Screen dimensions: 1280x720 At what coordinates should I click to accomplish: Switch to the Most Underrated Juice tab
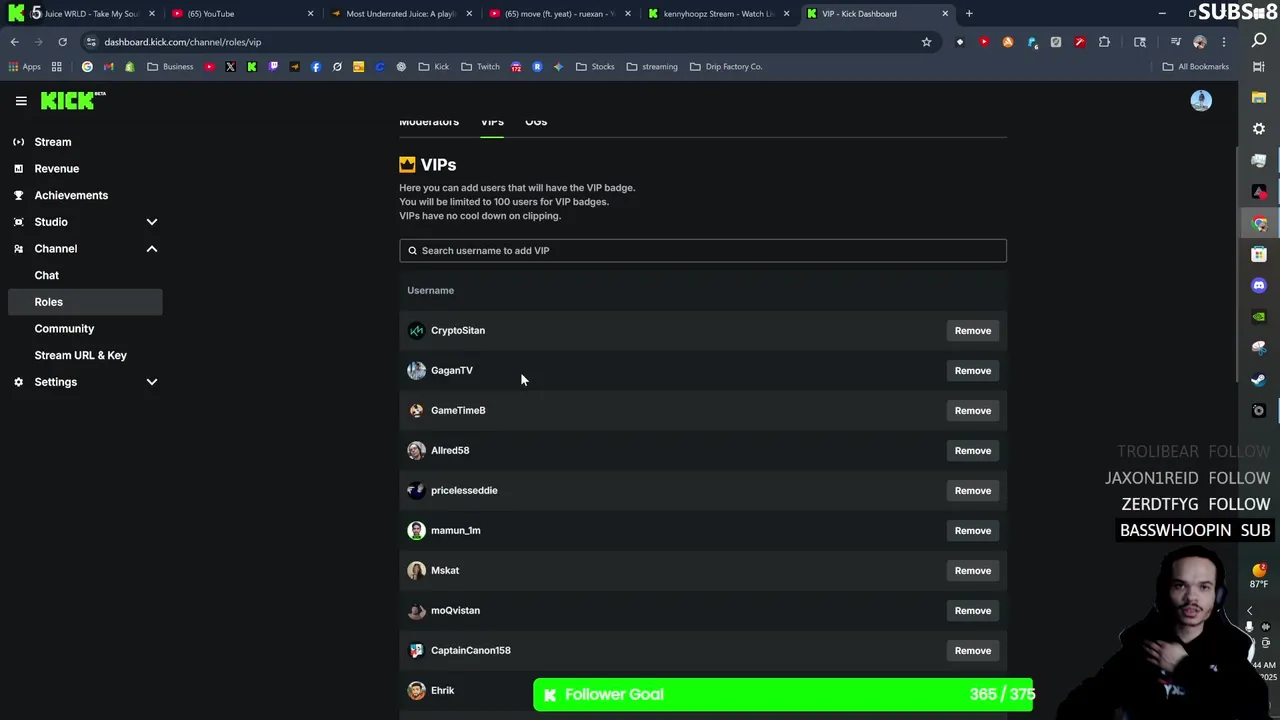click(x=400, y=14)
